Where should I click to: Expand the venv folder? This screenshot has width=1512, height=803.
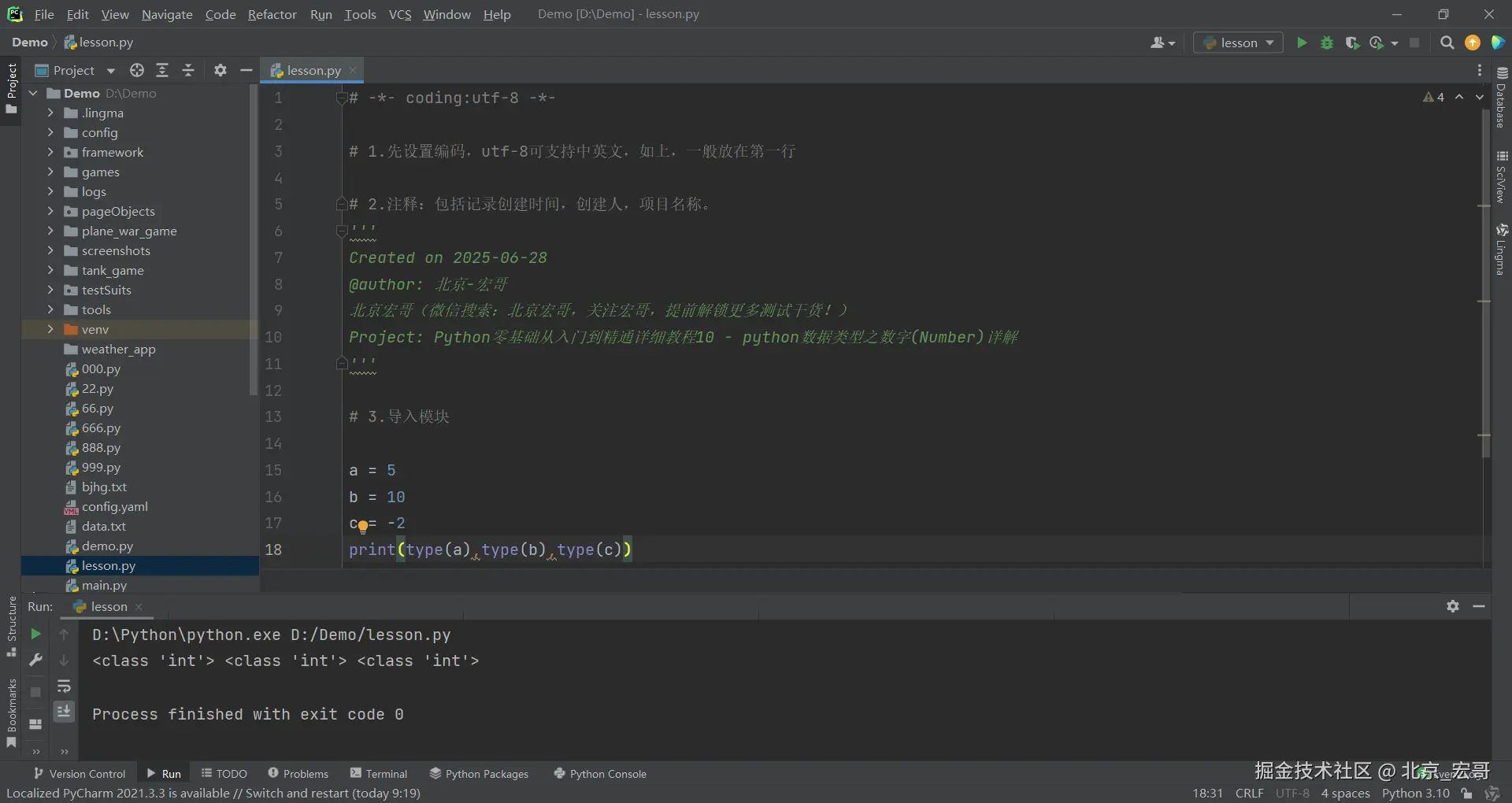pos(50,329)
